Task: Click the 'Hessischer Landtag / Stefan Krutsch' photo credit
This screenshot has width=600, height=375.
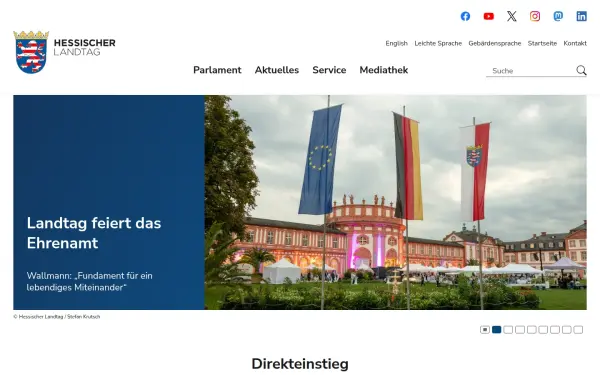Action: [57, 317]
